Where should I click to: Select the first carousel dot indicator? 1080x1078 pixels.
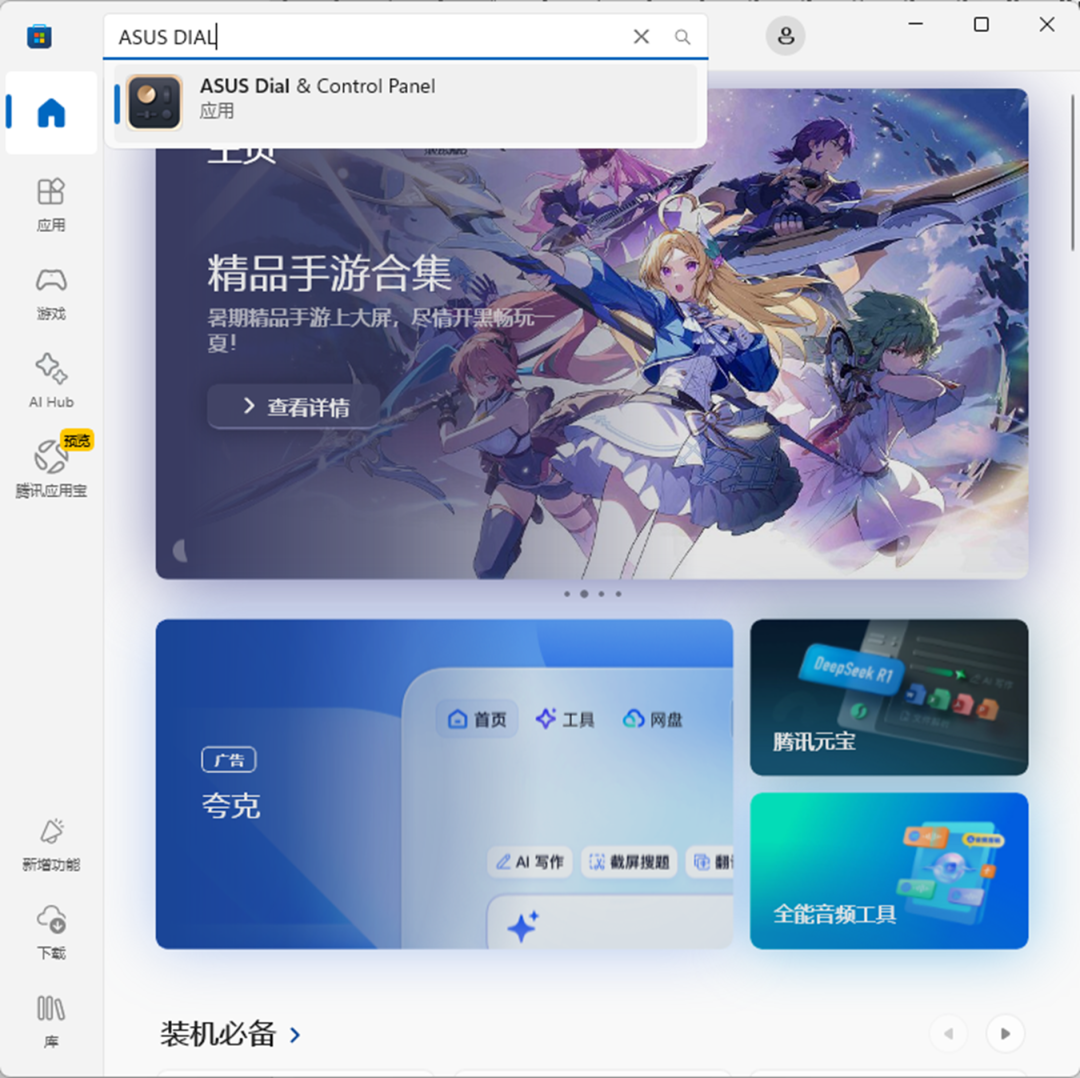click(x=567, y=594)
